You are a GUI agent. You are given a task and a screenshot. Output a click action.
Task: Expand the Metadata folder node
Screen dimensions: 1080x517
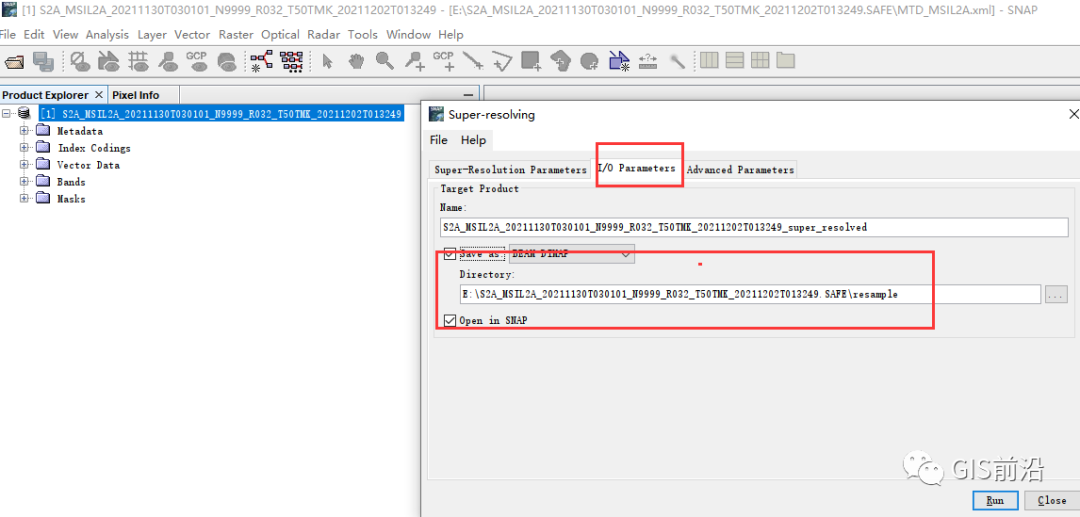(x=25, y=131)
